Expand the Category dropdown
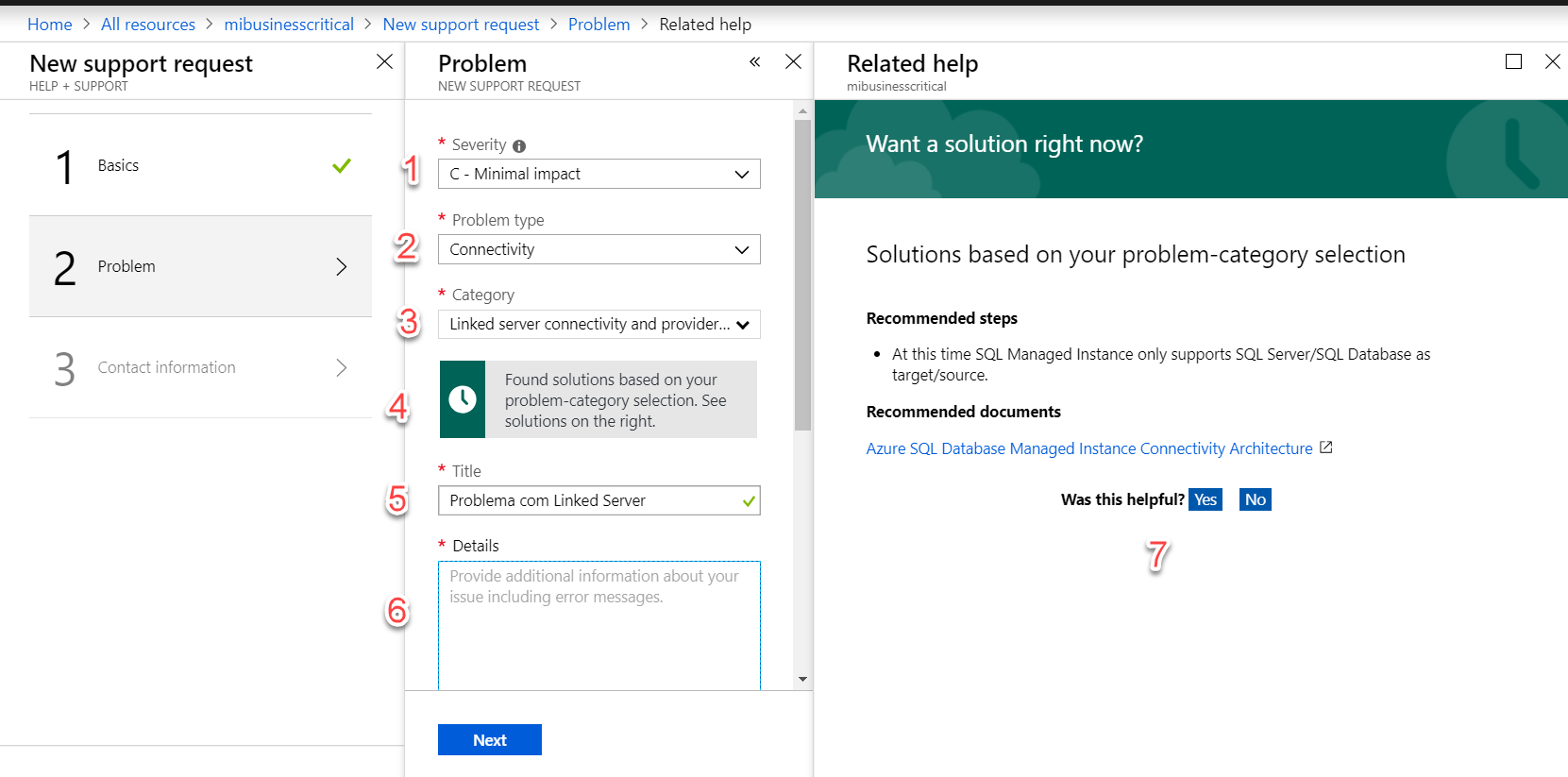 [x=599, y=324]
